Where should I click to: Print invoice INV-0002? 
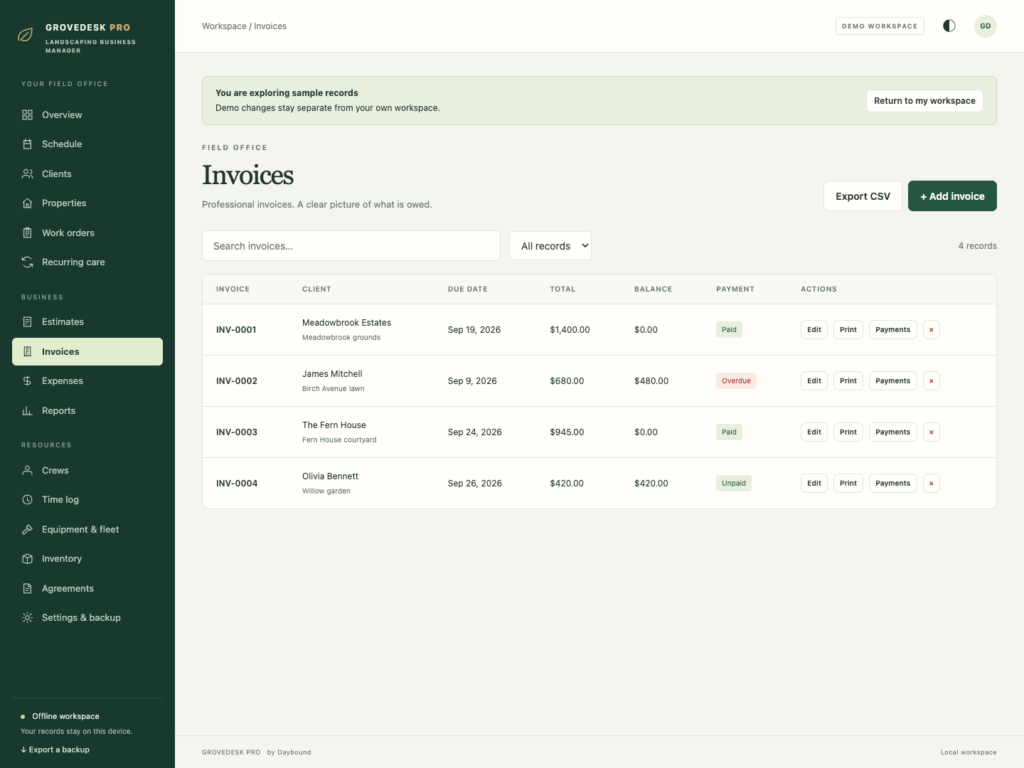click(x=848, y=381)
